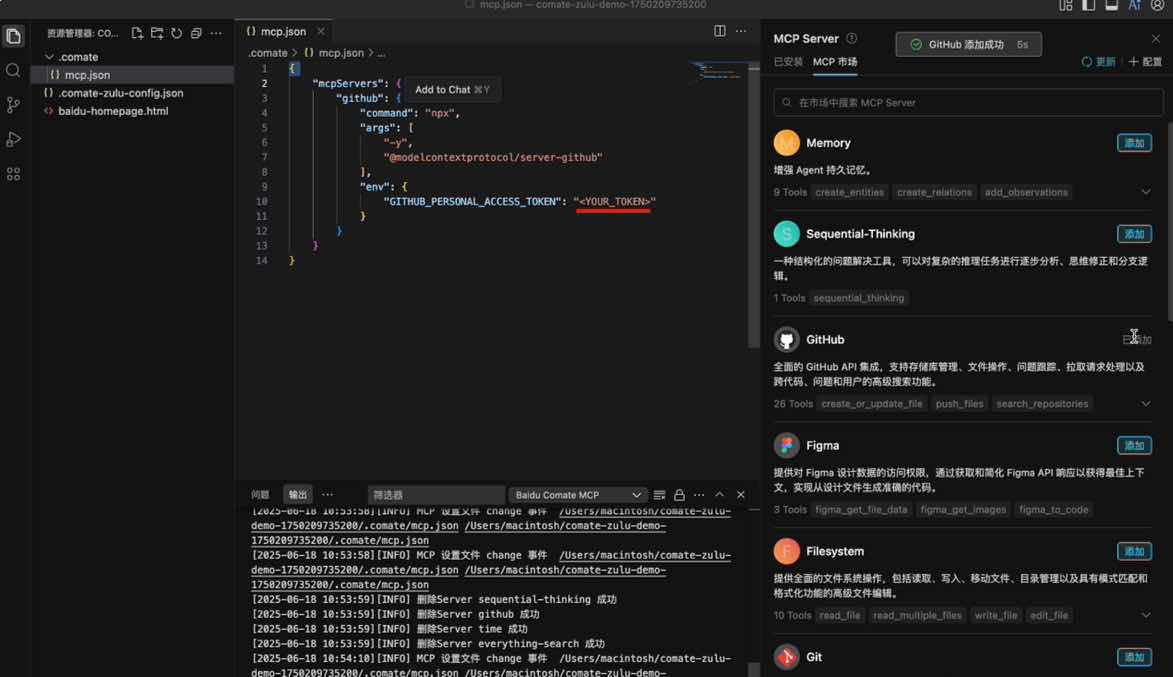This screenshot has height=677, width=1173.
Task: Expand the Filesystem tools list chevron
Action: coord(1145,615)
